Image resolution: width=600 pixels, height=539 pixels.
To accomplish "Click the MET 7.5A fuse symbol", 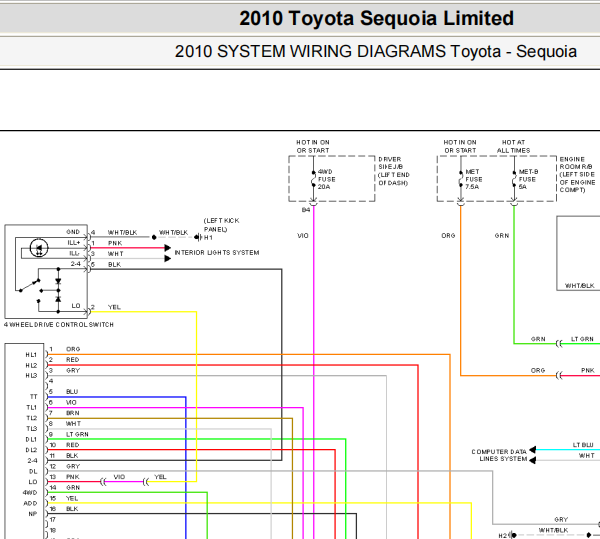I will [x=461, y=179].
